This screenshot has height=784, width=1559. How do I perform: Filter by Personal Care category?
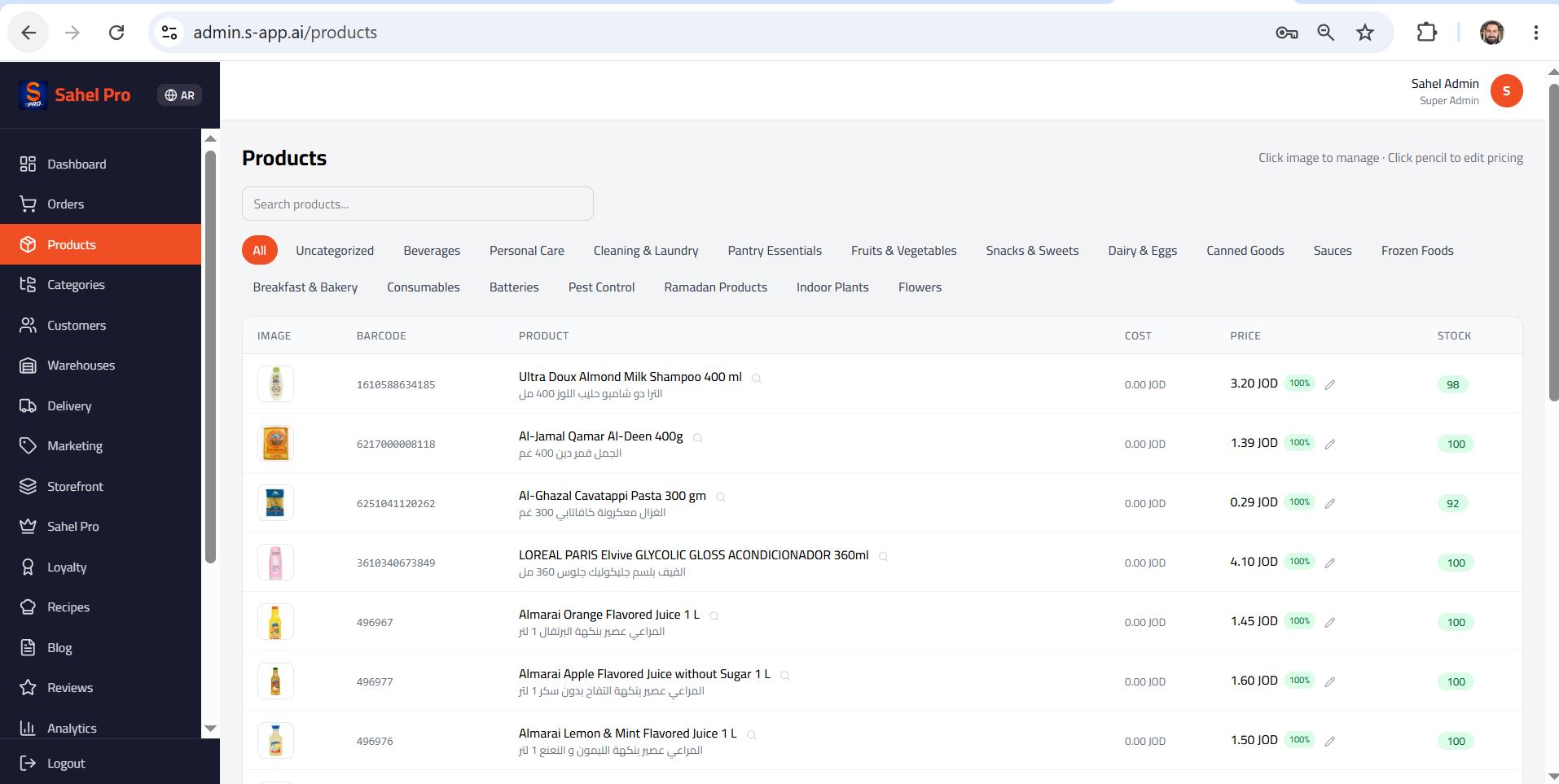point(527,251)
